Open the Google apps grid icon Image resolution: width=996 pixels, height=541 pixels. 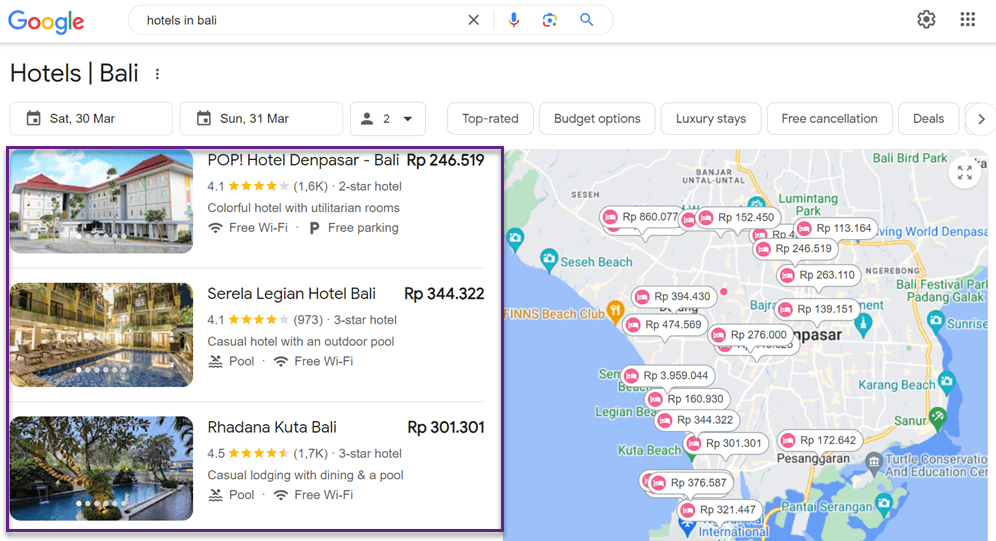point(967,20)
